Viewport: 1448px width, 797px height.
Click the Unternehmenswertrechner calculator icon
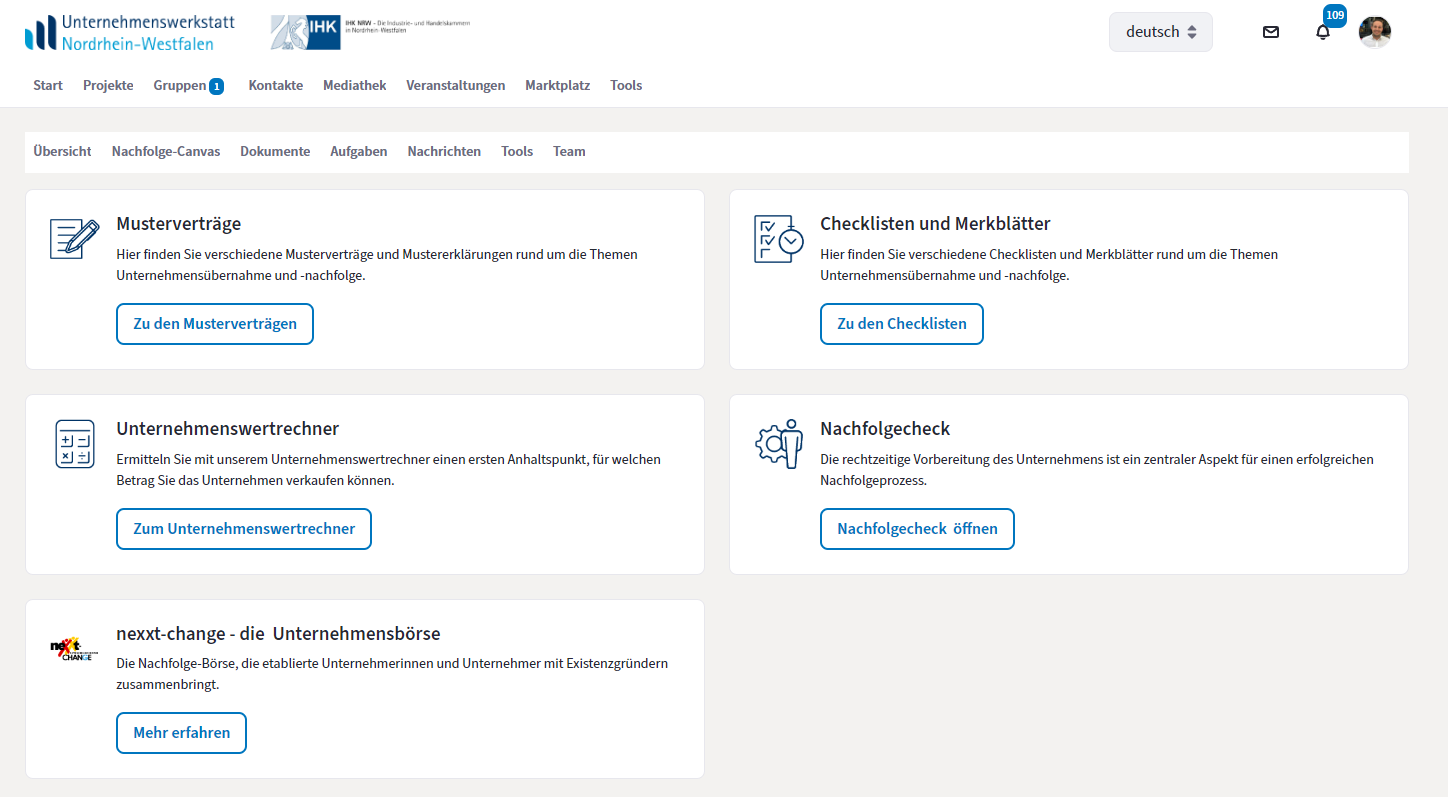coord(75,444)
